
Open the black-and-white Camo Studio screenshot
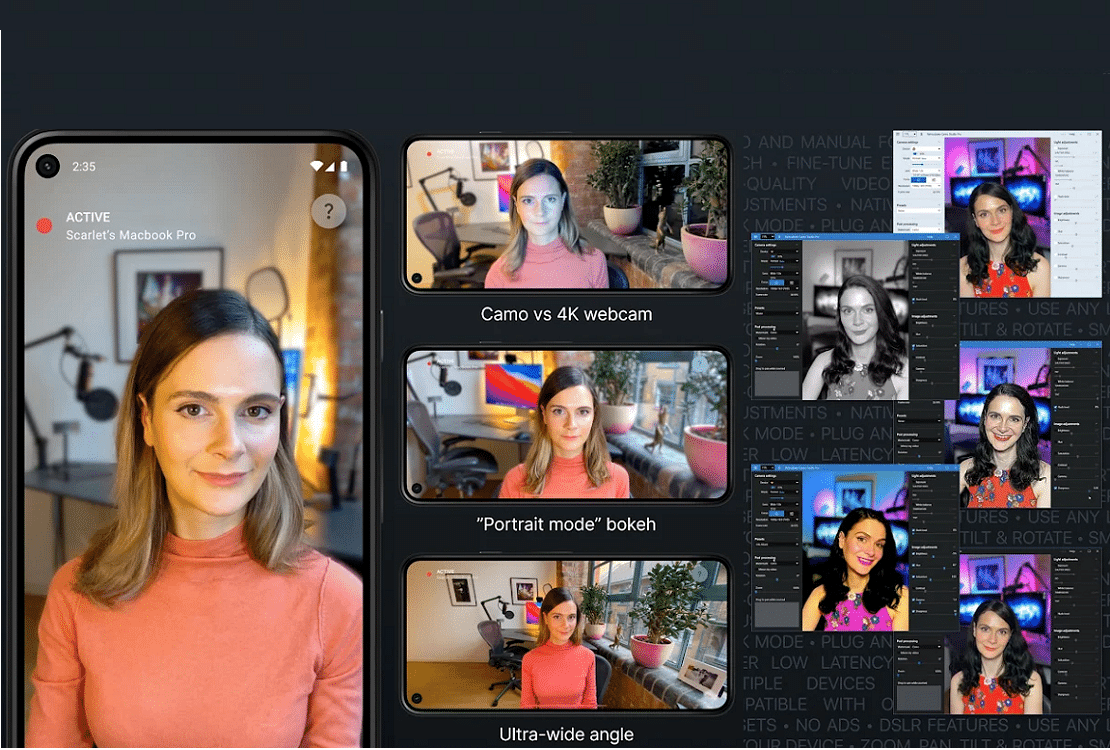(855, 317)
